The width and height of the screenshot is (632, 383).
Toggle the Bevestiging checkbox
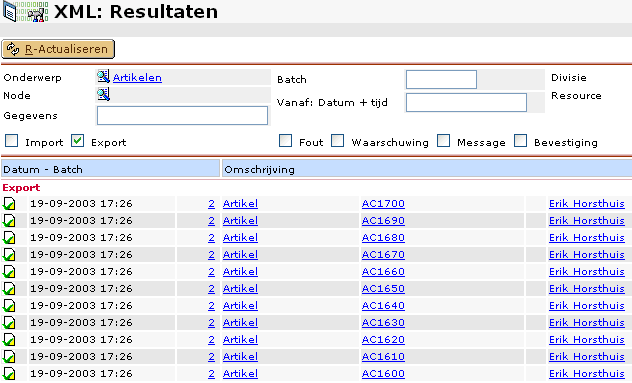point(520,141)
